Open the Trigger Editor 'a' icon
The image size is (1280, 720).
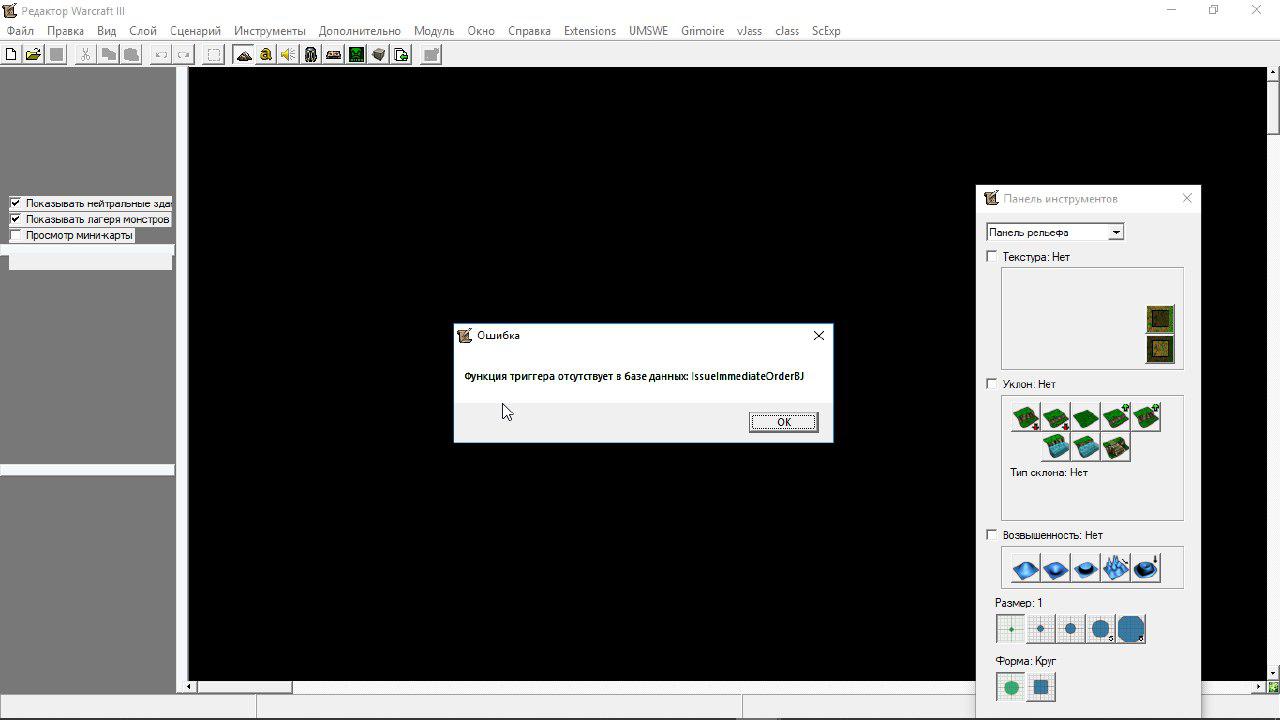[x=266, y=55]
